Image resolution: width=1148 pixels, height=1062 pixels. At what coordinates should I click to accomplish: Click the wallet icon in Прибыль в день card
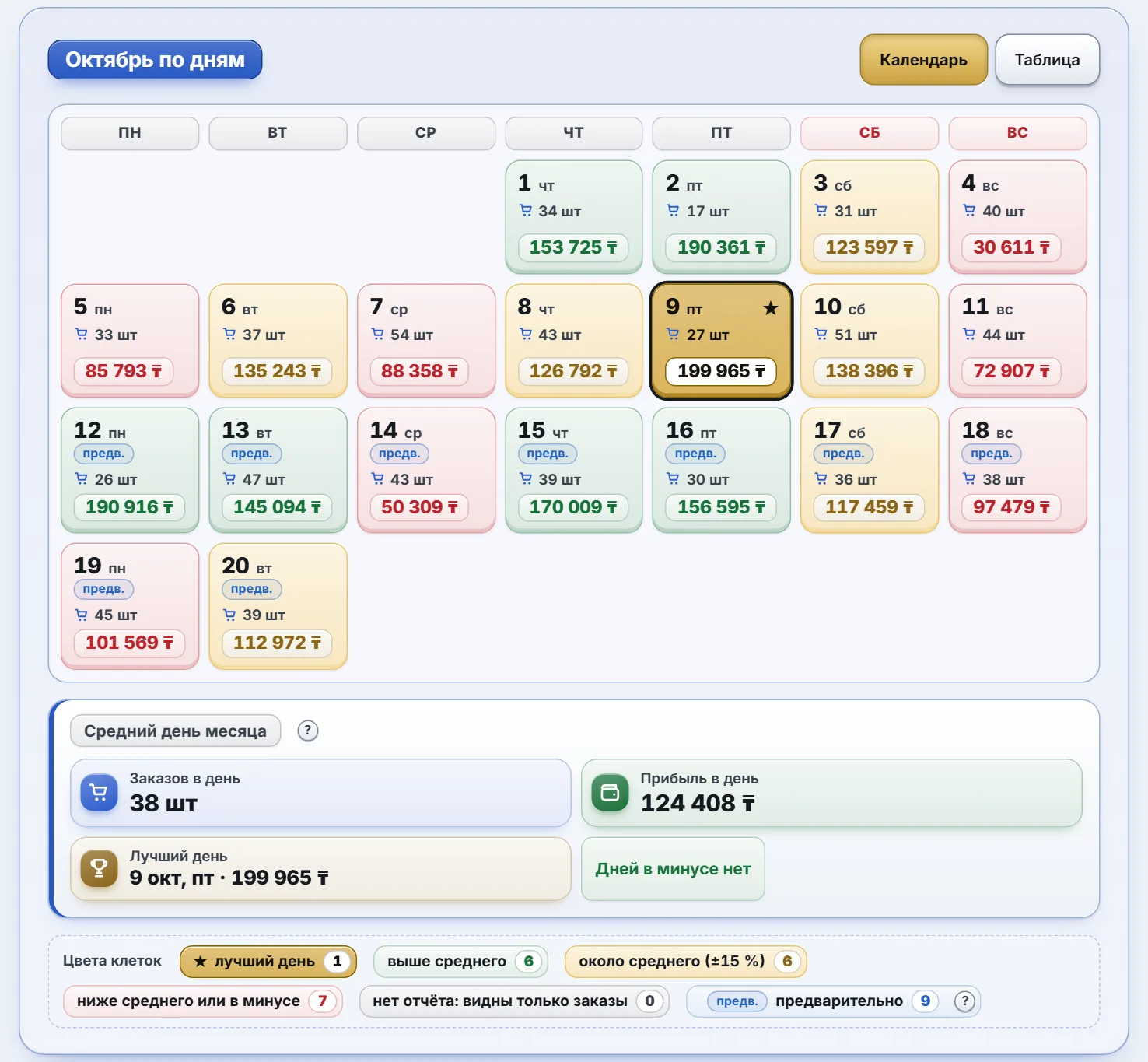(611, 793)
